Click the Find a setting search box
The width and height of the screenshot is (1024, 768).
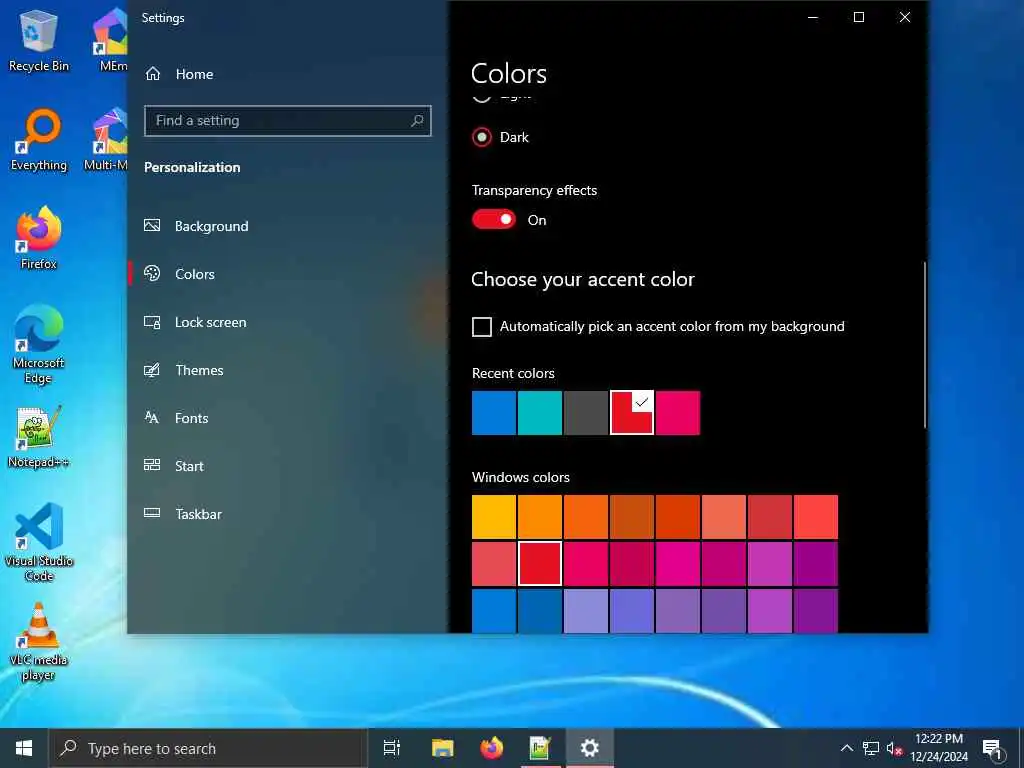point(287,121)
